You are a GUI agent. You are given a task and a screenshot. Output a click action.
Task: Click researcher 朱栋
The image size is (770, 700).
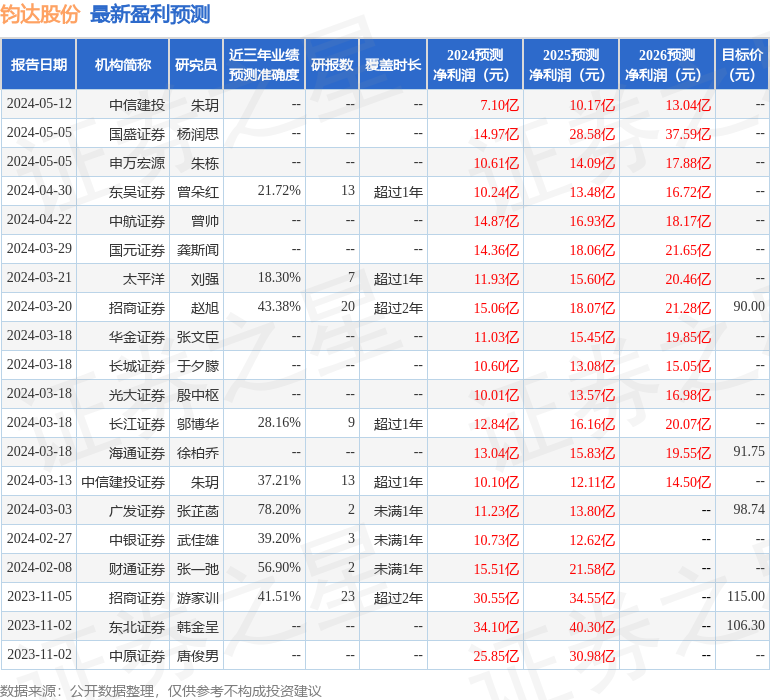(x=205, y=163)
